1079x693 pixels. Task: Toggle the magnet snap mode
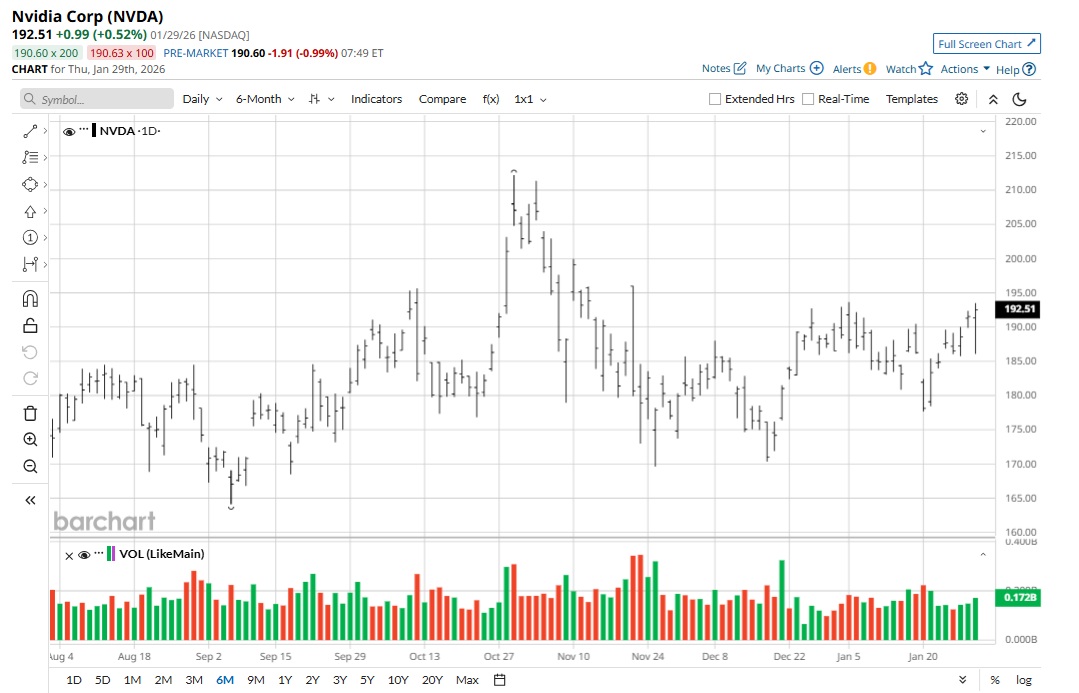click(30, 299)
